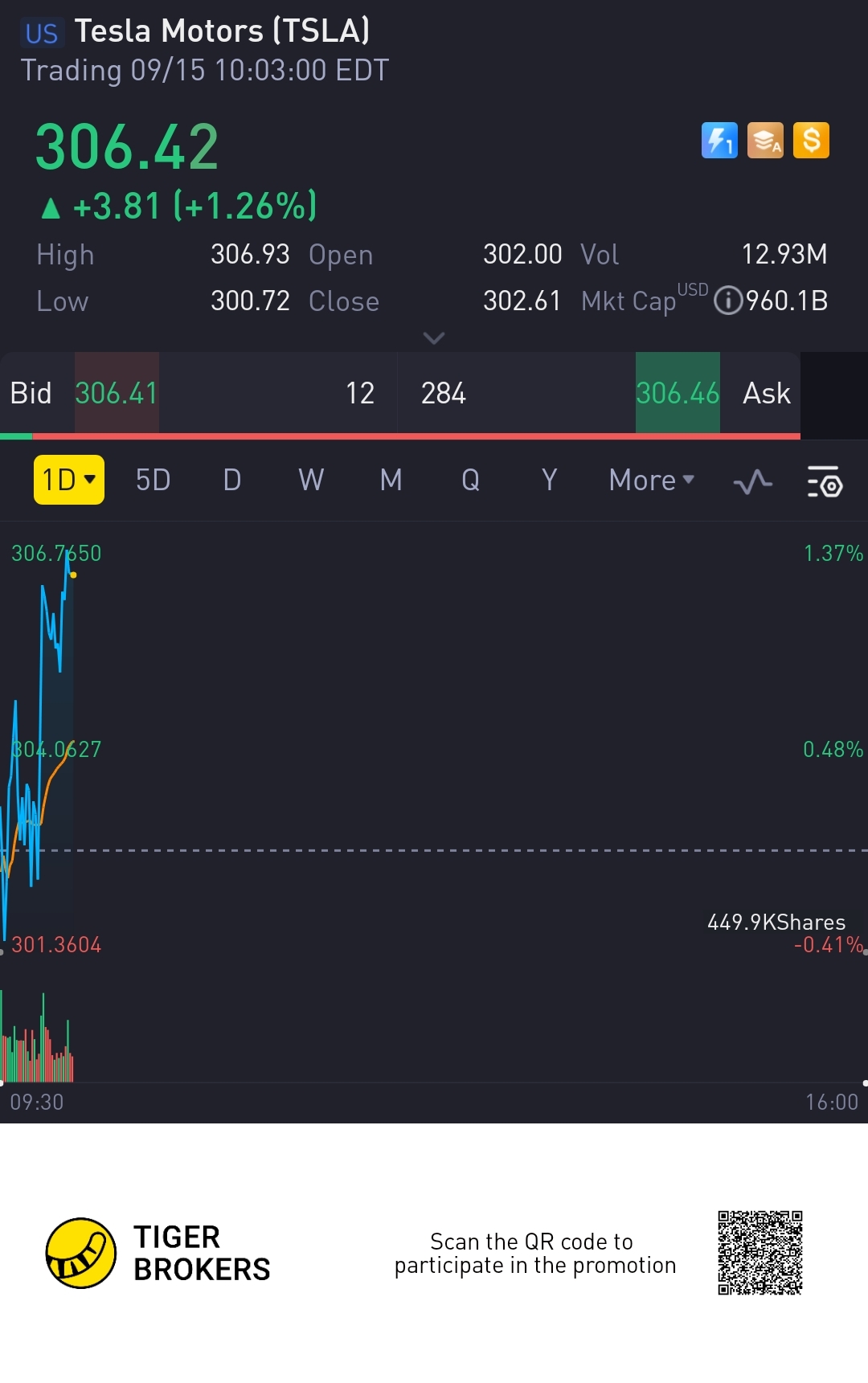
Task: Open chart settings list icon
Action: (x=825, y=481)
